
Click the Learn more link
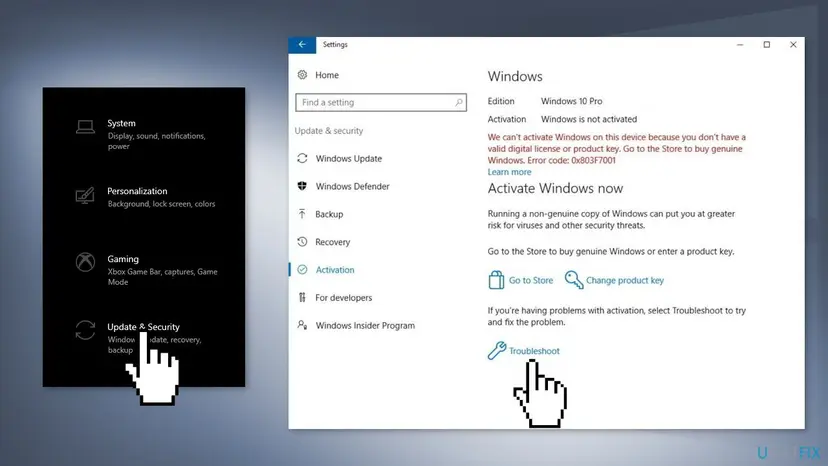pos(509,172)
